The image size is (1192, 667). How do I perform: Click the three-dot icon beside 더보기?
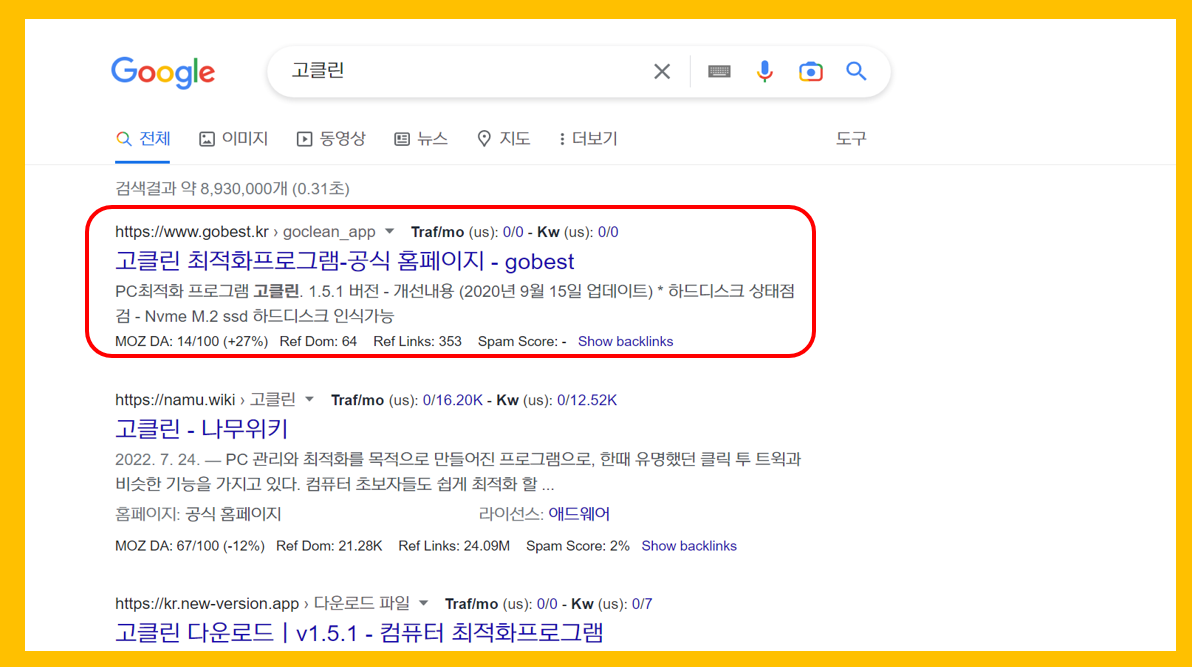(x=561, y=138)
